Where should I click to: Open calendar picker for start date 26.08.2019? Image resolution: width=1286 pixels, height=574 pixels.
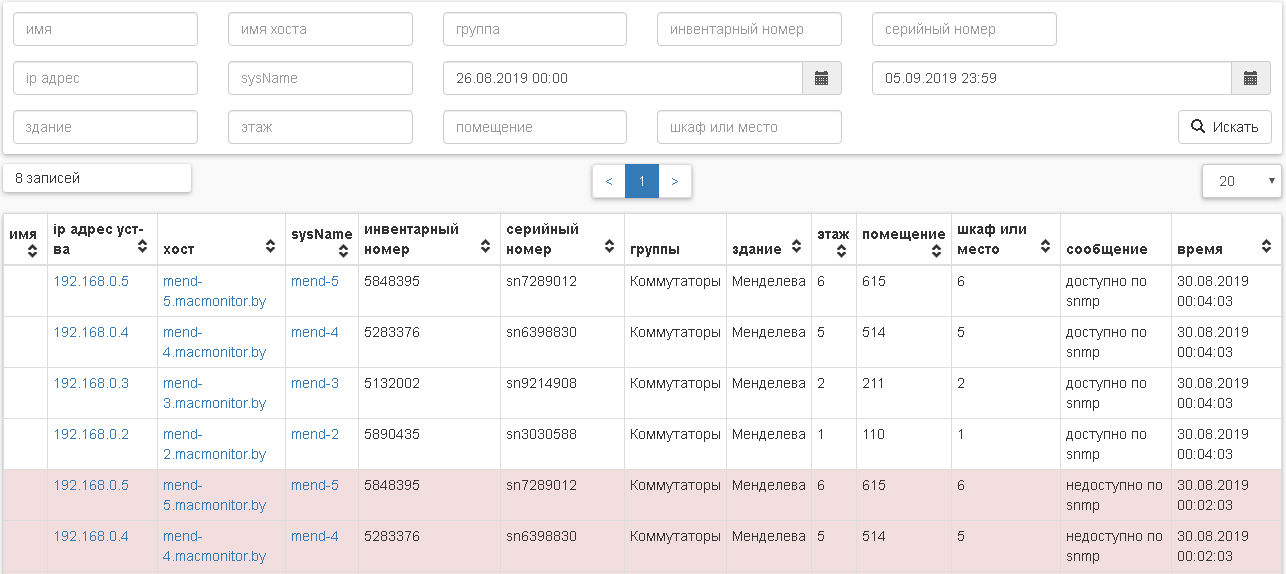pyautogui.click(x=821, y=78)
